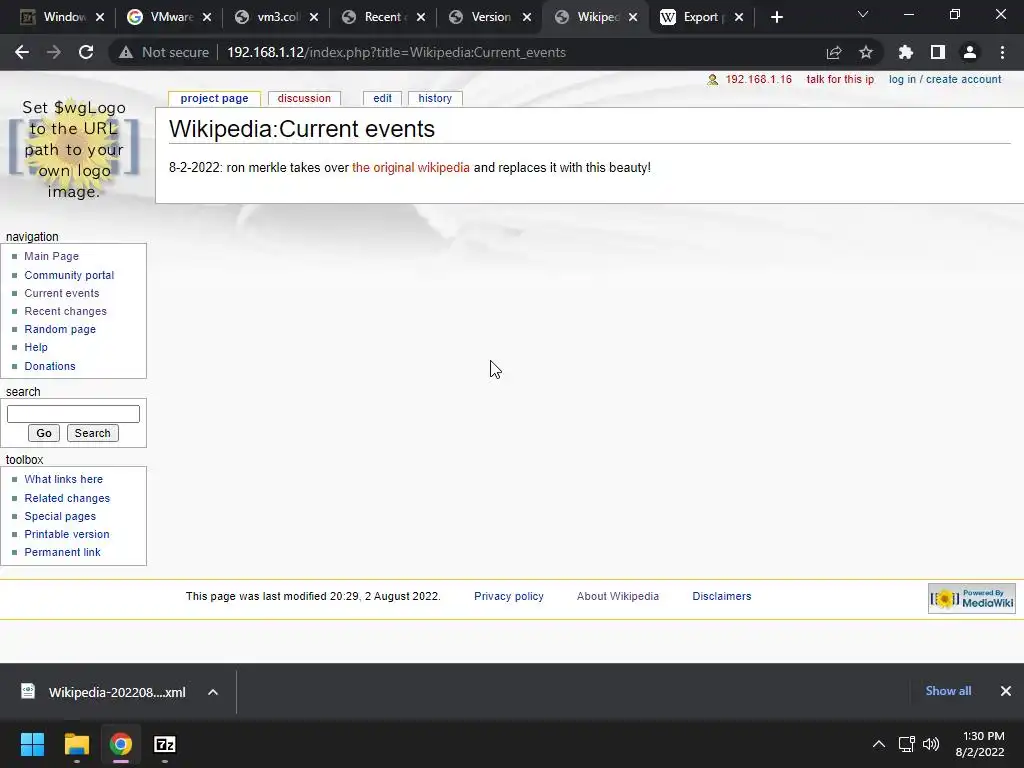Click the network tray icon
Screen dimensions: 1024x768
click(906, 744)
